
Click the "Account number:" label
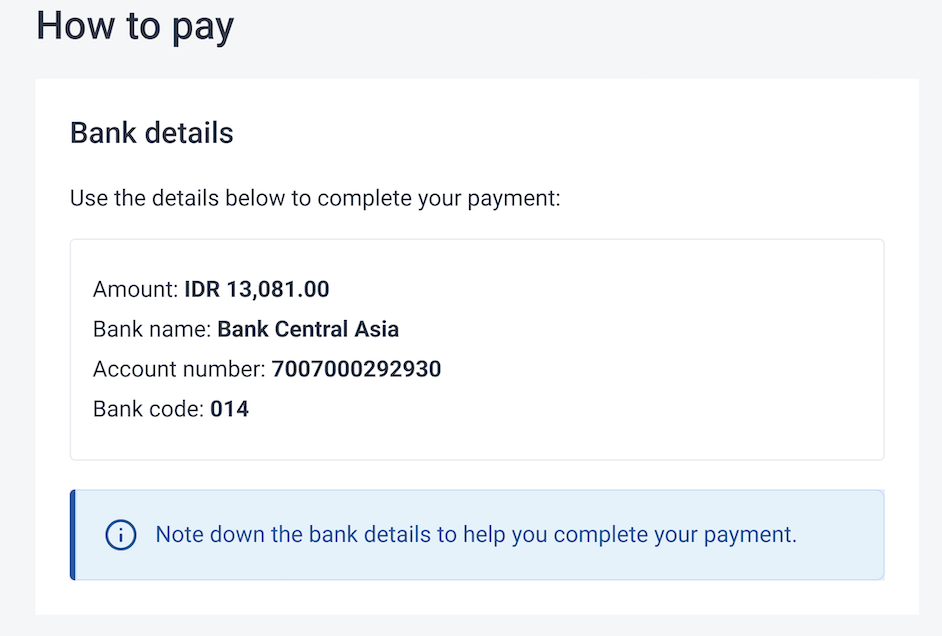[x=180, y=369]
